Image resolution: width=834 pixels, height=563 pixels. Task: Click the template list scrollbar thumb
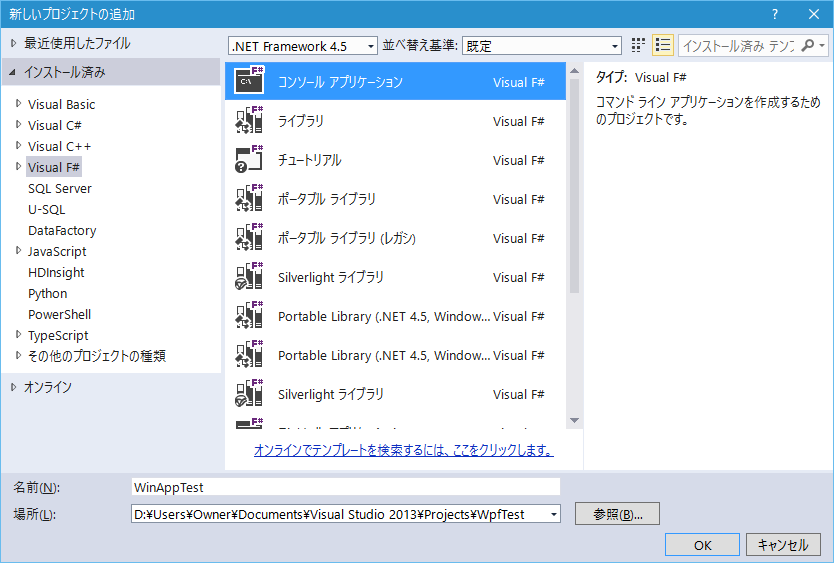[x=574, y=186]
